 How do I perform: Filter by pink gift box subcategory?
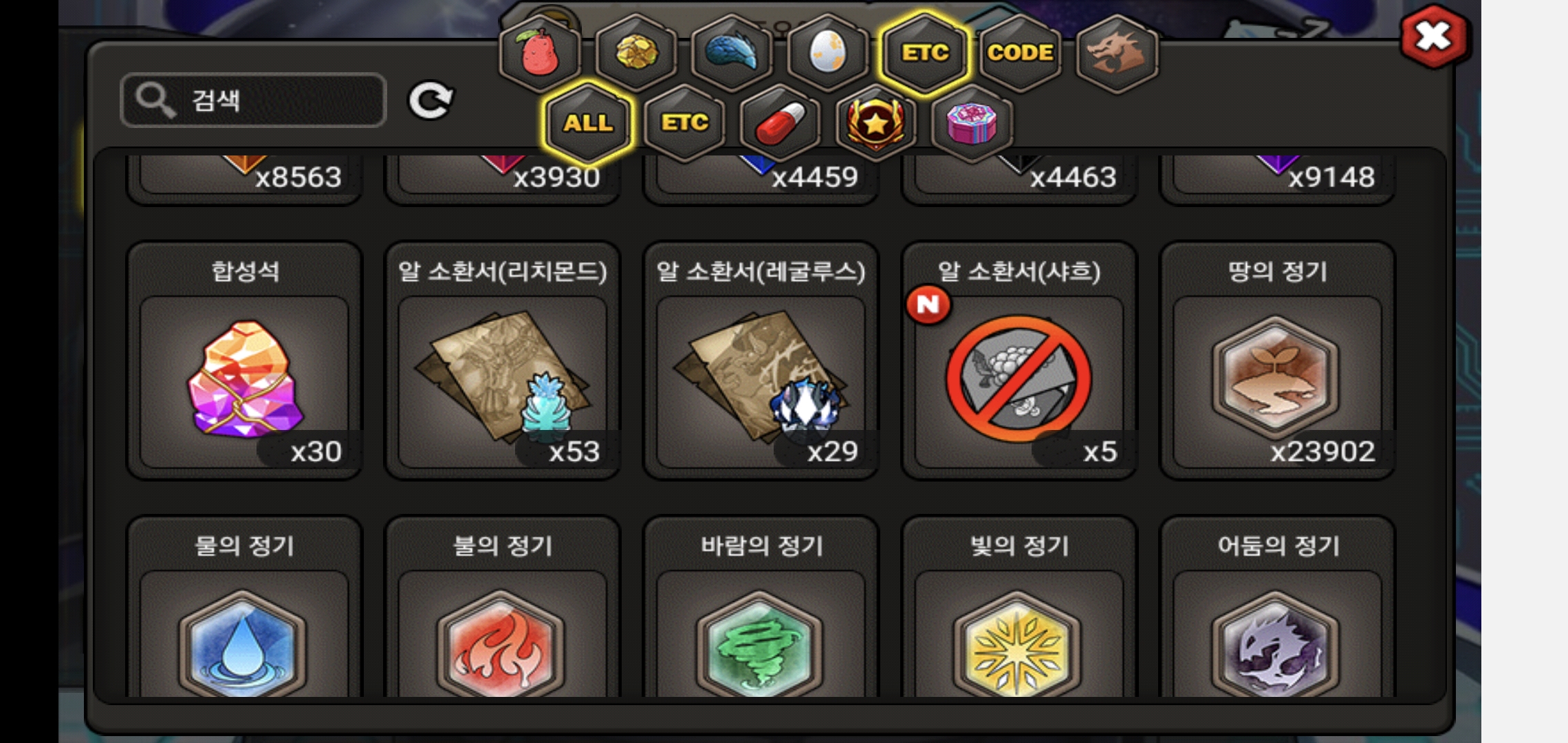coord(972,124)
